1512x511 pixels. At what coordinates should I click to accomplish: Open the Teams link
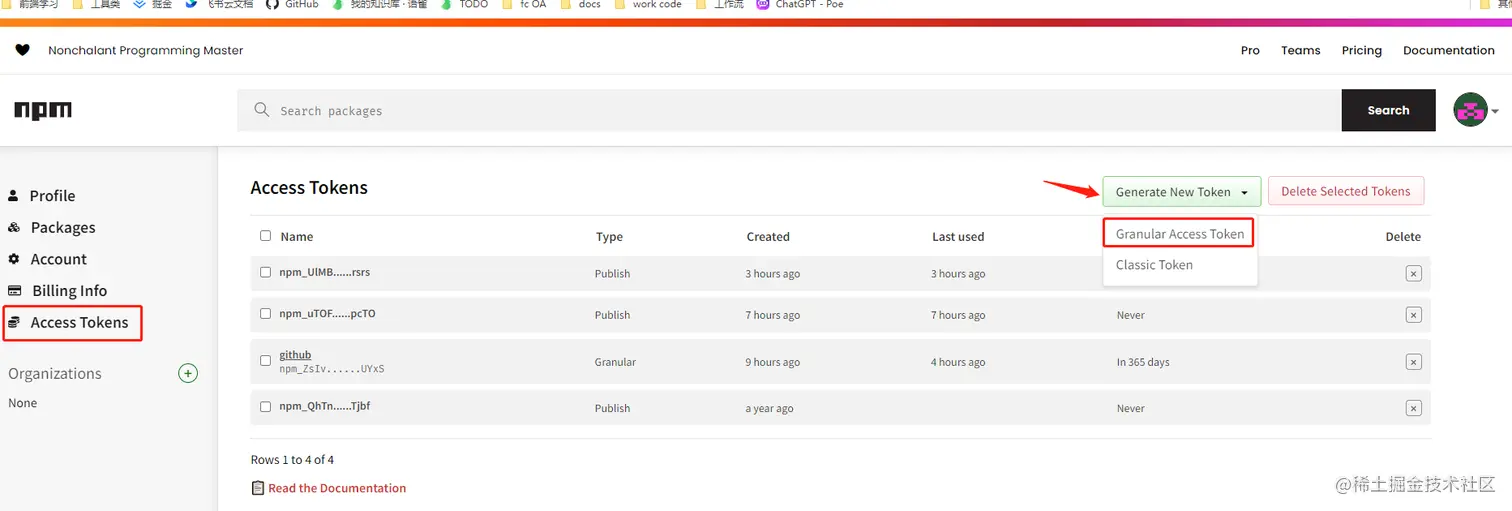click(x=1300, y=50)
